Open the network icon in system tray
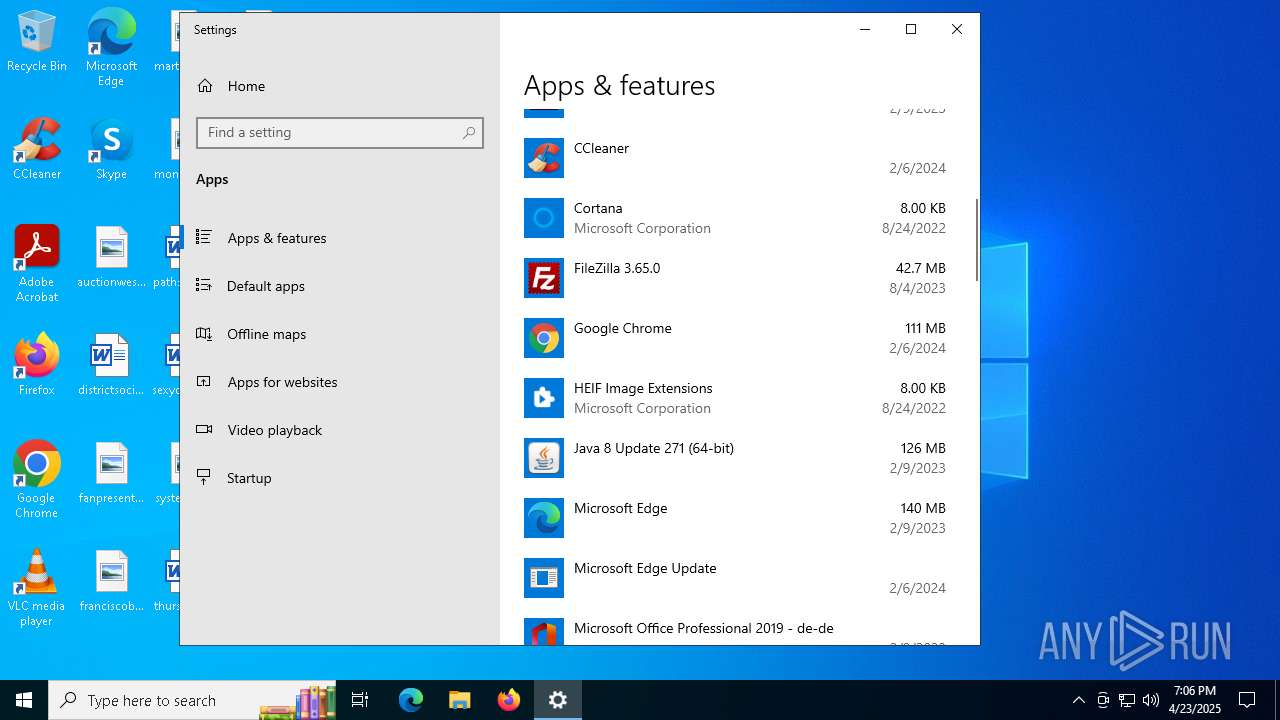 click(x=1127, y=700)
